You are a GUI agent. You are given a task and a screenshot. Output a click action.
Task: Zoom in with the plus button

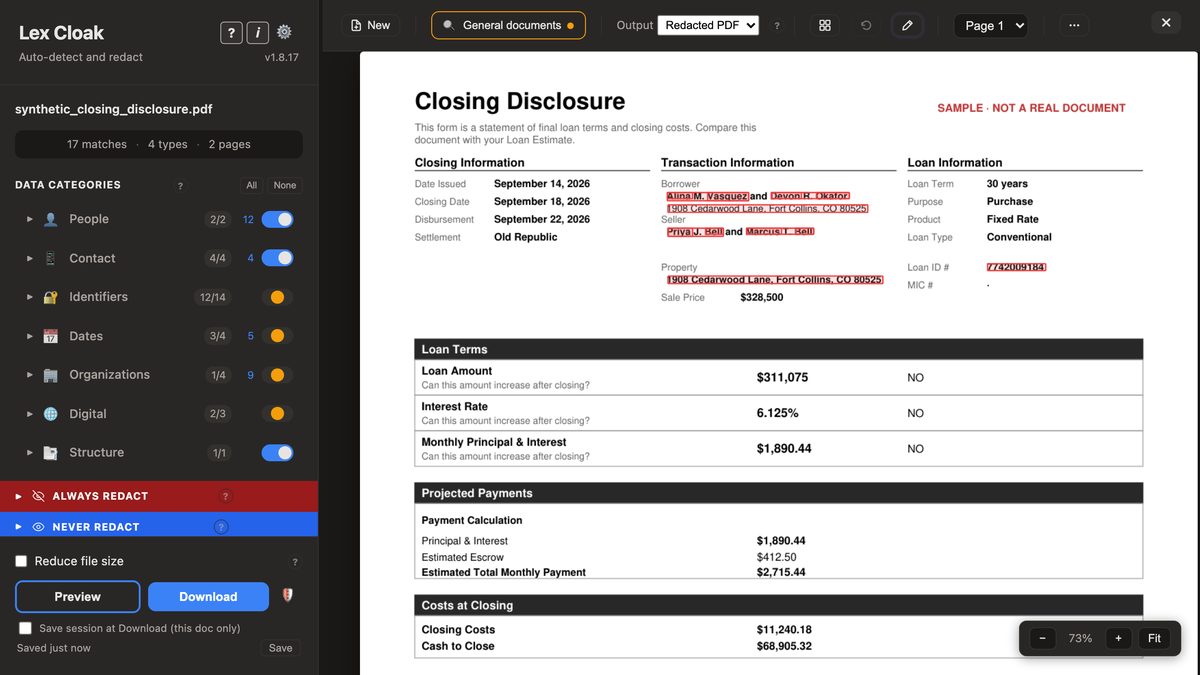[x=1118, y=638]
